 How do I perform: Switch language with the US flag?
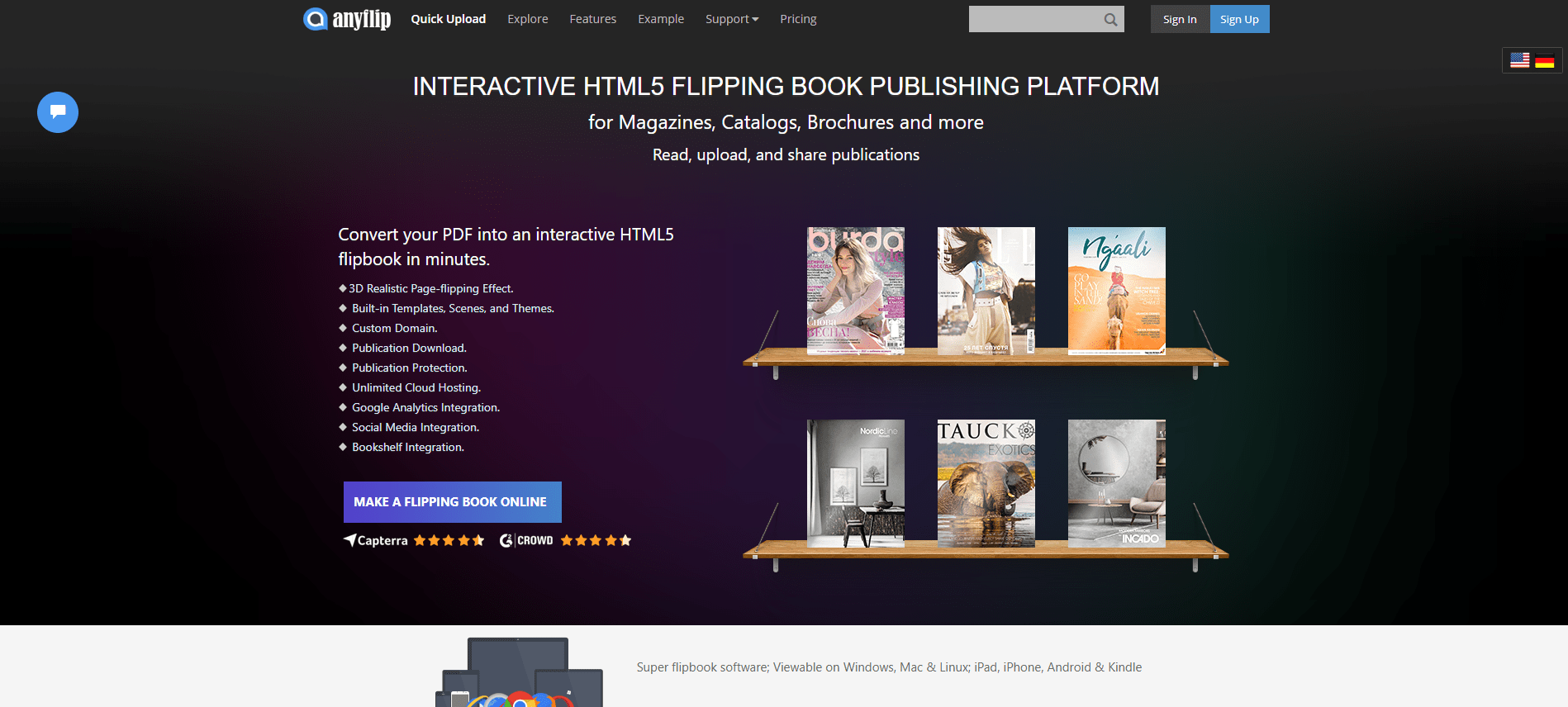point(1520,60)
